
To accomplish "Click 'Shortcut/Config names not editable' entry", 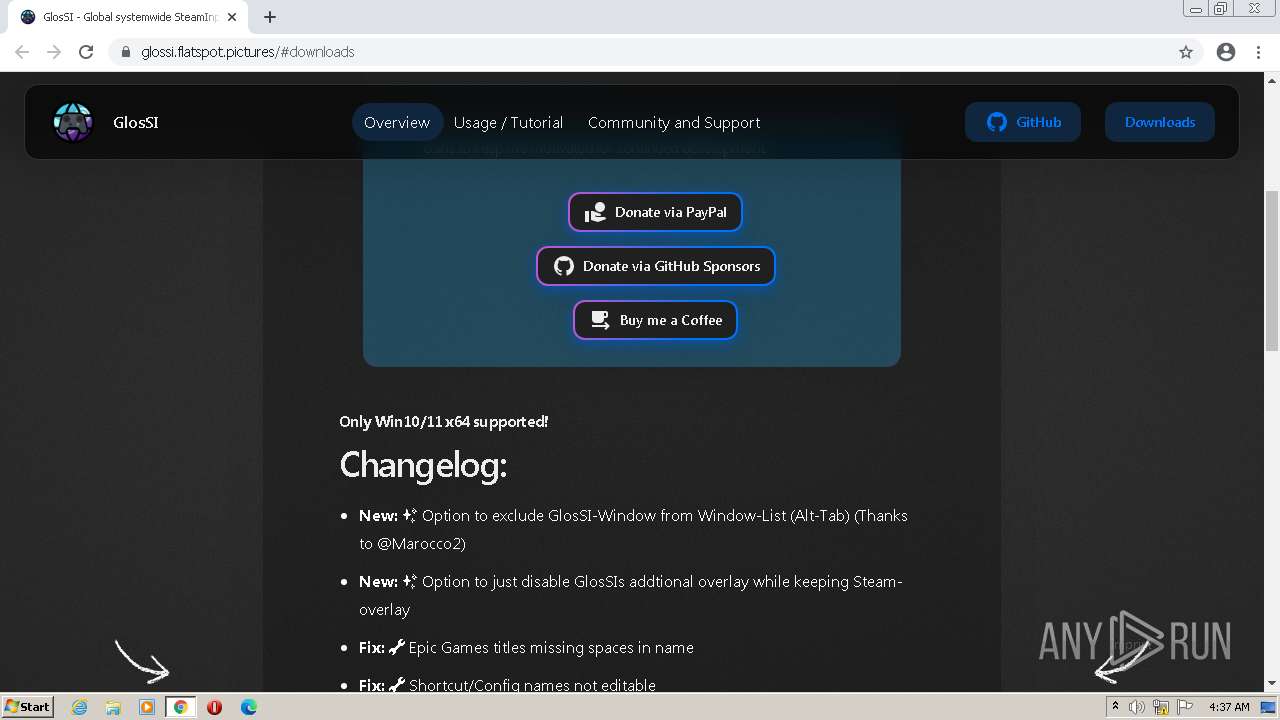I will click(x=507, y=686).
